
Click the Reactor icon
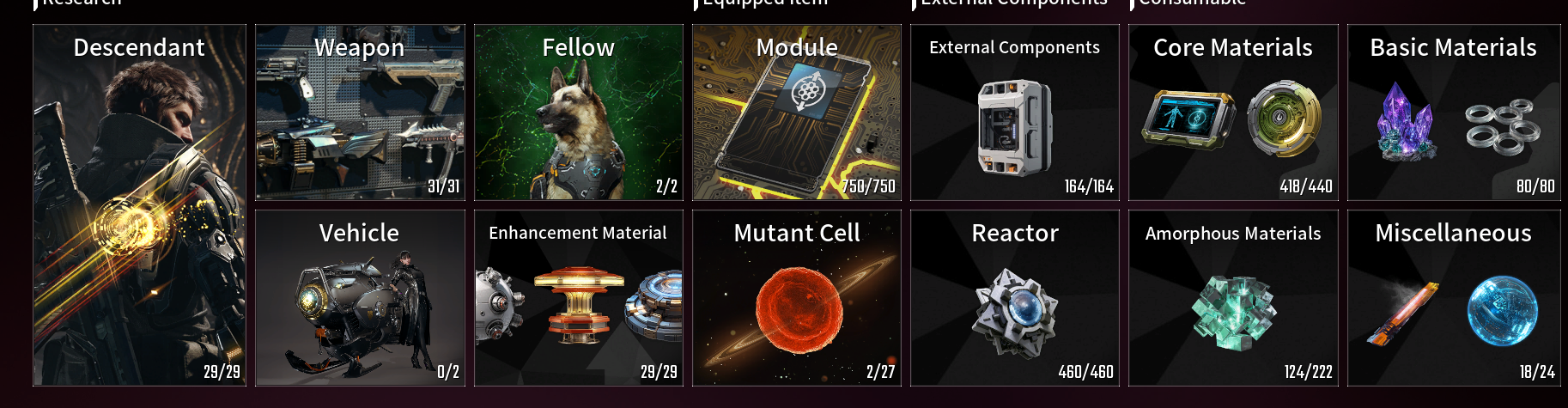click(1015, 312)
